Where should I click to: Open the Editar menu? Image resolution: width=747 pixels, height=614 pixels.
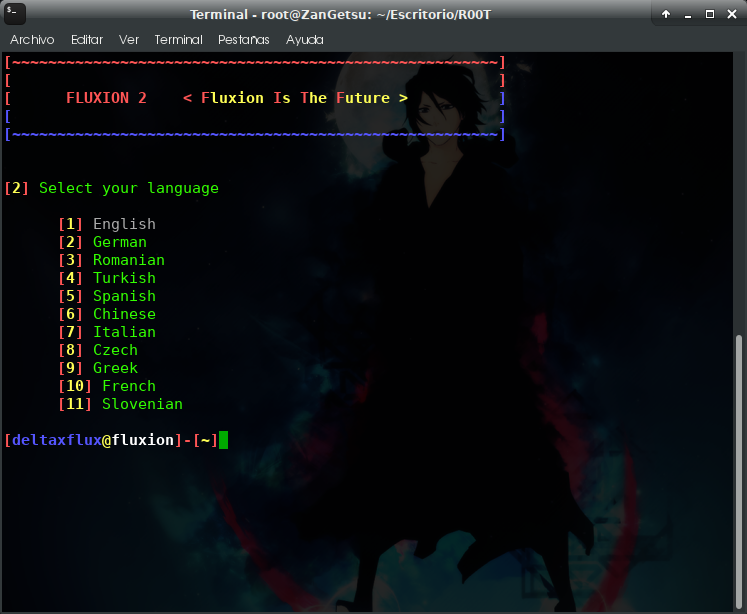click(x=87, y=40)
